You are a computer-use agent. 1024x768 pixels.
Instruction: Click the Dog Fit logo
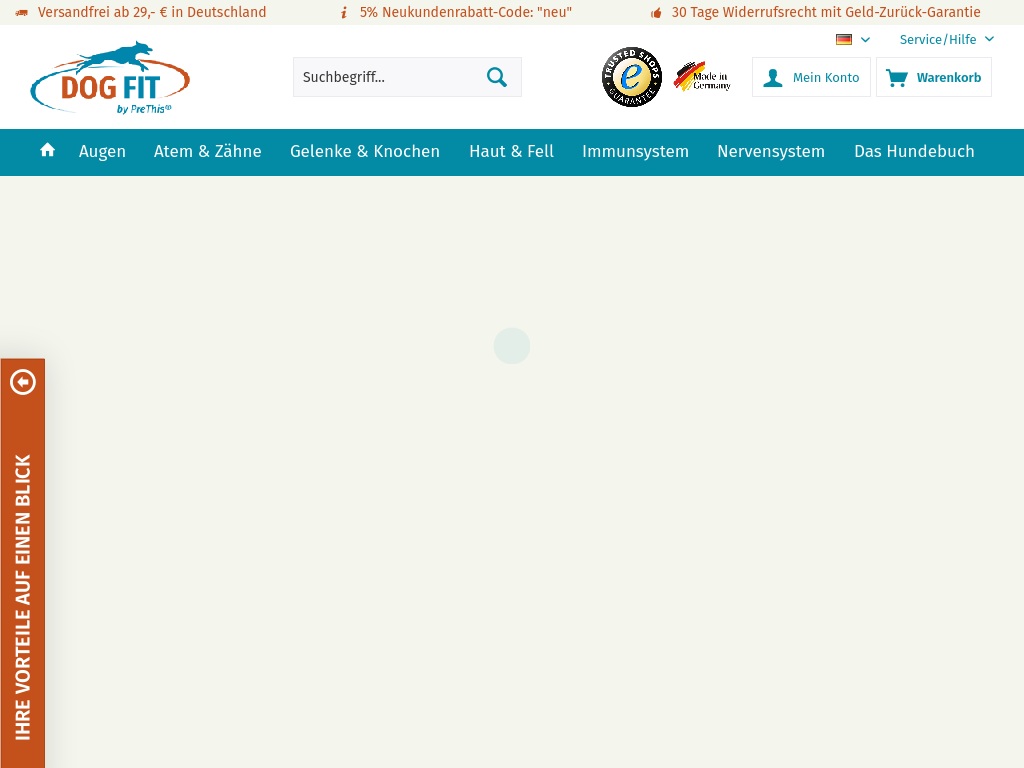110,78
